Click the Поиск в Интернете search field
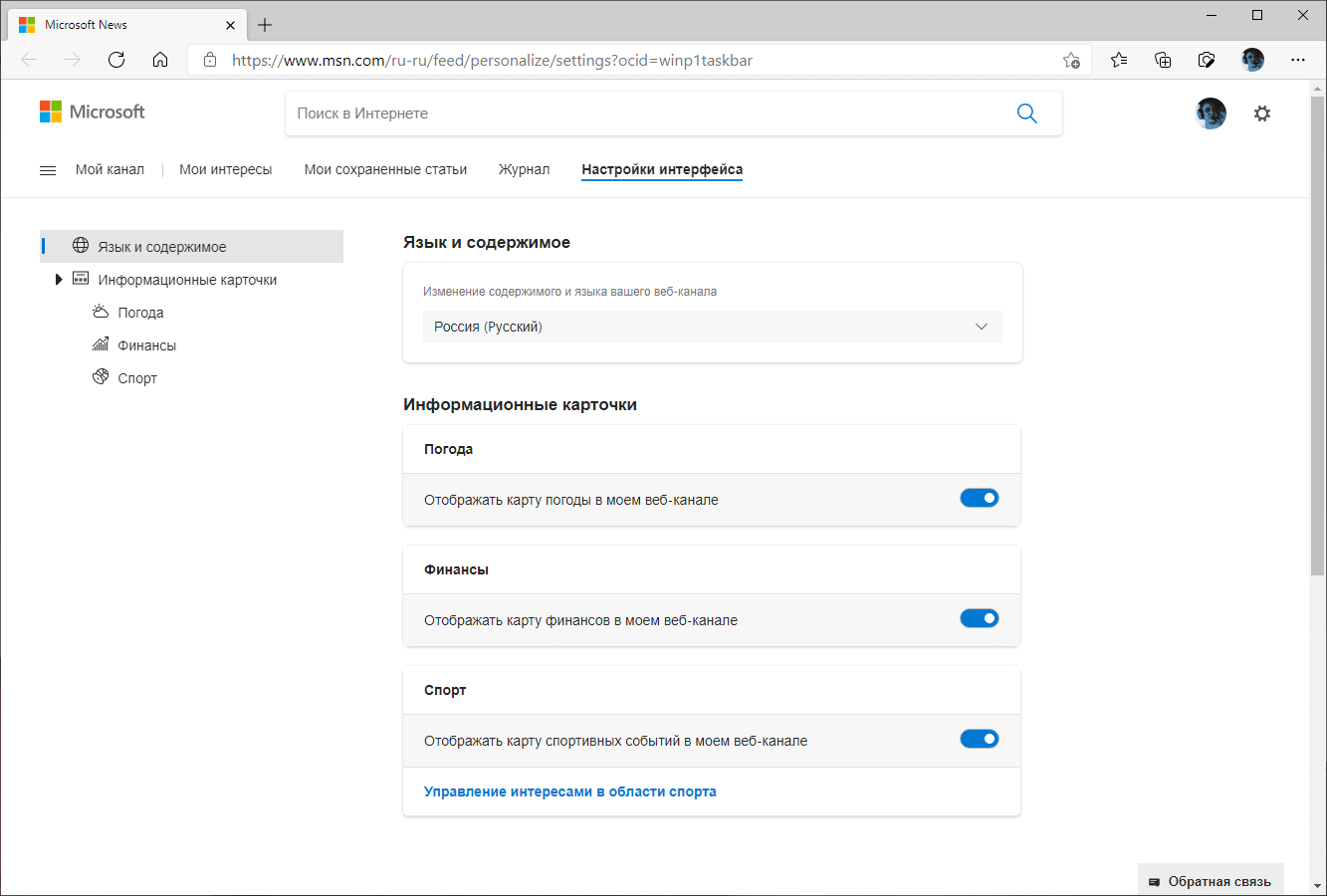This screenshot has height=896, width=1327. tap(647, 113)
